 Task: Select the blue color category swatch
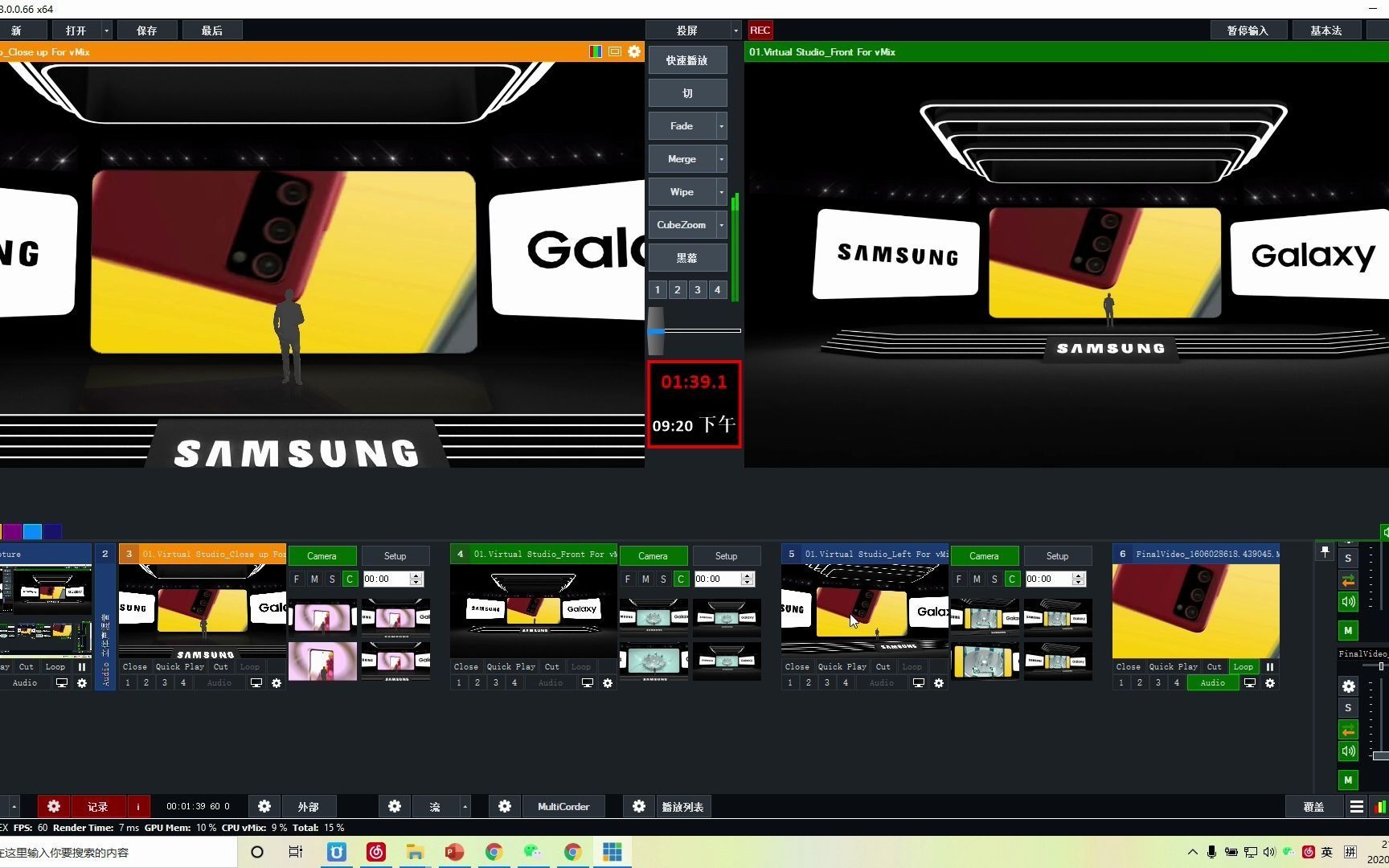32,531
